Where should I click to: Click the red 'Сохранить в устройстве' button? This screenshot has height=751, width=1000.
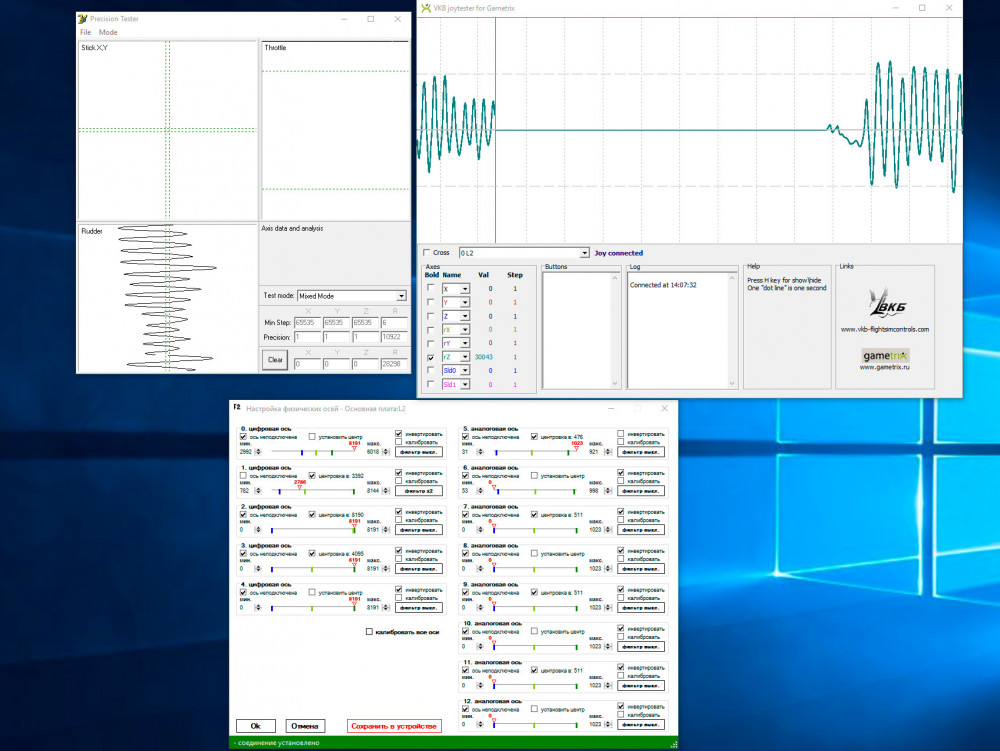(x=393, y=726)
